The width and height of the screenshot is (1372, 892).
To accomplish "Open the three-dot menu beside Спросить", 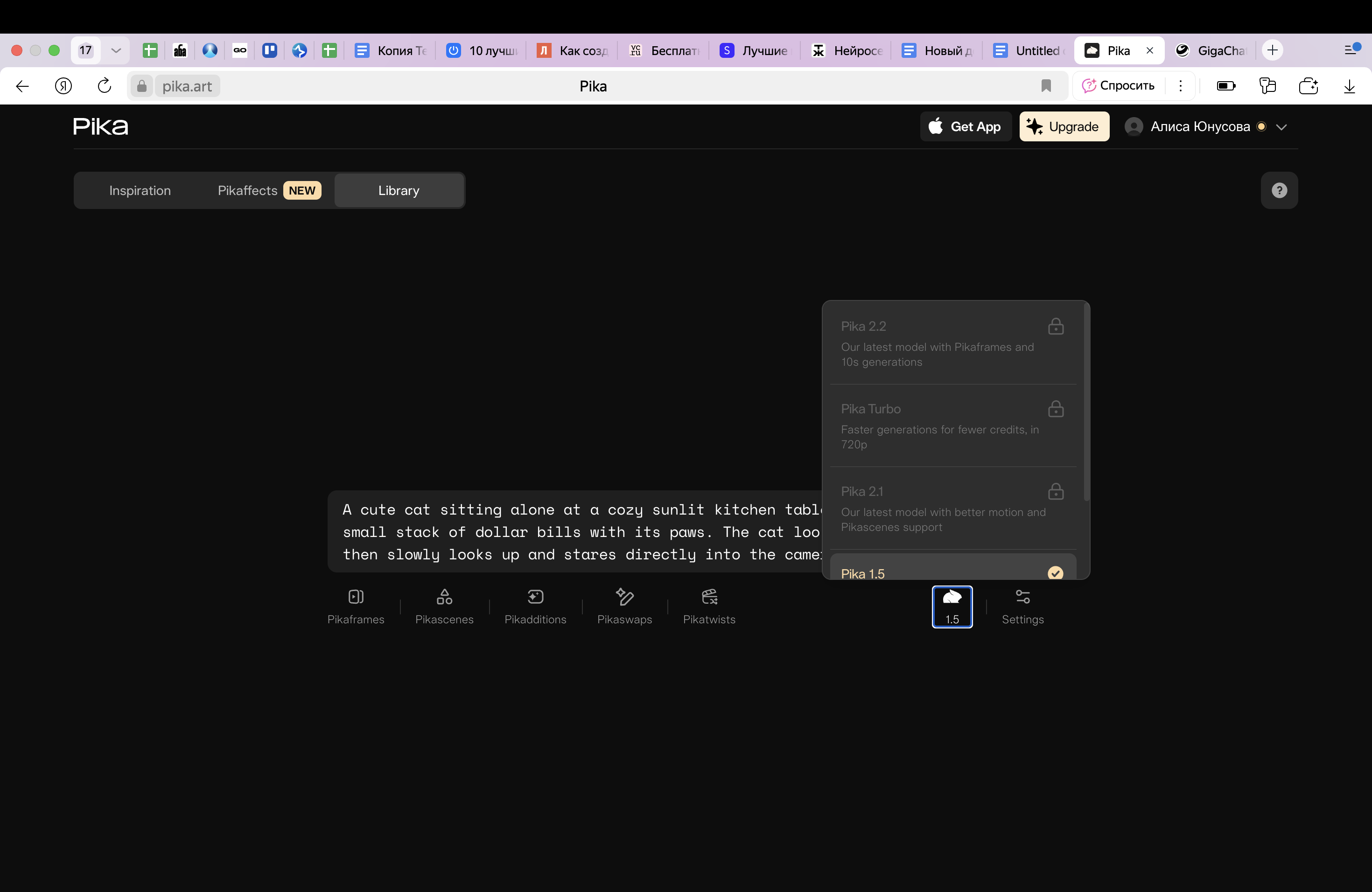I will pyautogui.click(x=1181, y=85).
